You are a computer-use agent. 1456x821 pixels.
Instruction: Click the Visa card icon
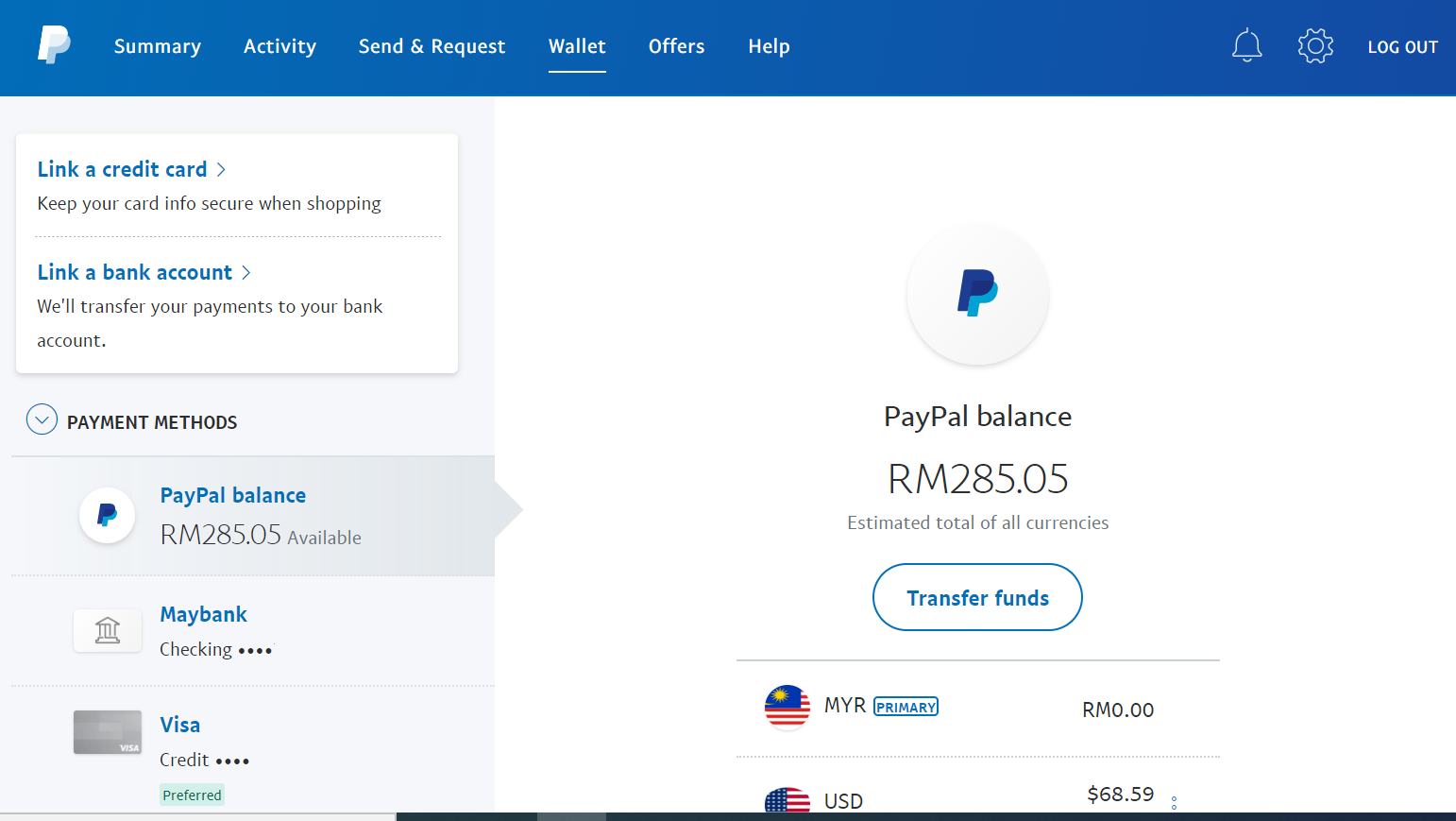(107, 732)
